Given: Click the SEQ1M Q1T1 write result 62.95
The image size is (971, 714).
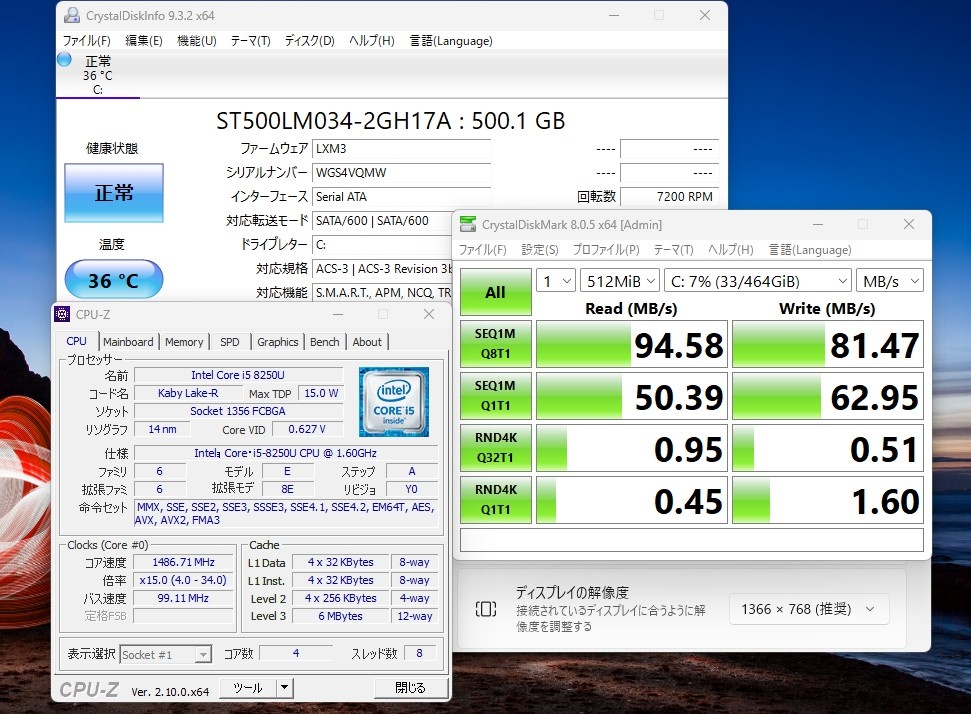Looking at the screenshot, I should [x=828, y=396].
